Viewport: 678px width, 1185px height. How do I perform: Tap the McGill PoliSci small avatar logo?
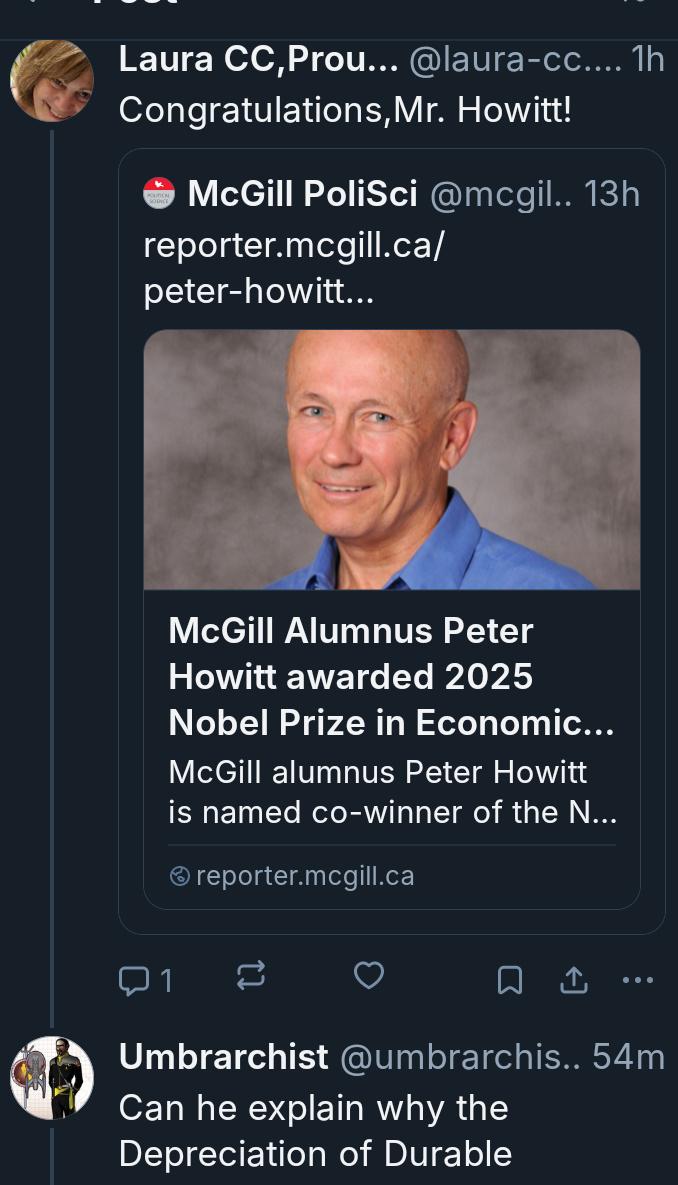click(x=160, y=193)
